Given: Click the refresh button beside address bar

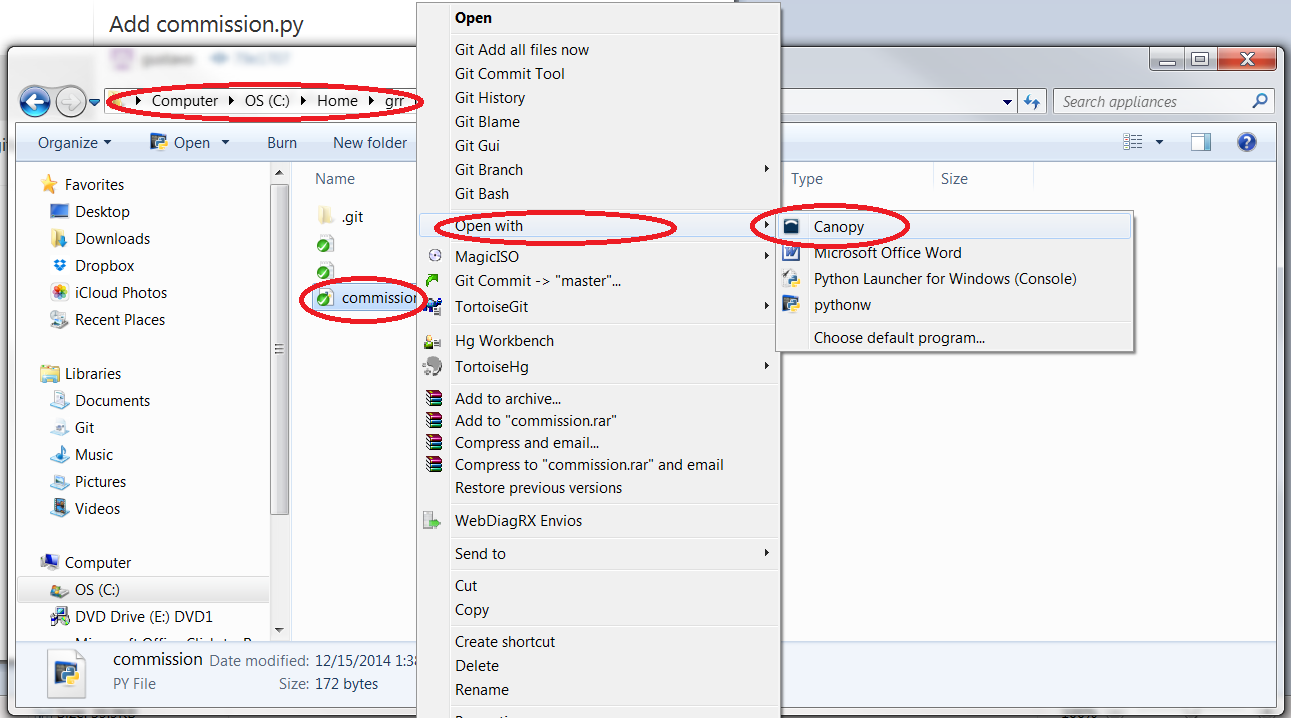Looking at the screenshot, I should [x=1032, y=102].
